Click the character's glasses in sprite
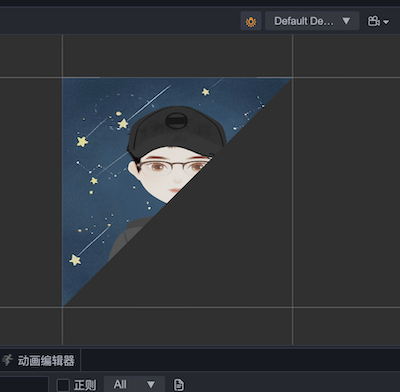400x392 pixels. click(173, 166)
